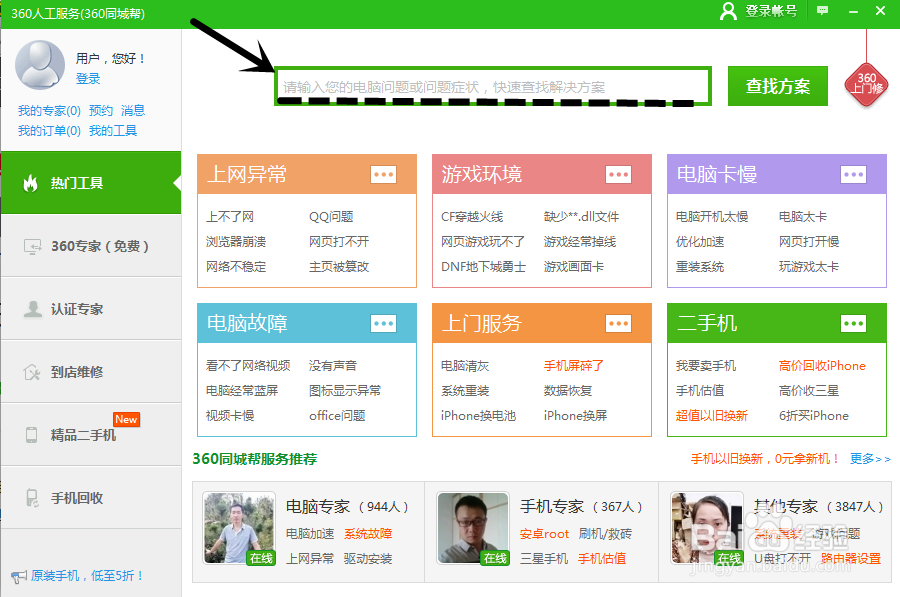Screen dimensions: 900x597
Task: Open the 360专家（免费）sidebar entry
Action: (x=90, y=247)
